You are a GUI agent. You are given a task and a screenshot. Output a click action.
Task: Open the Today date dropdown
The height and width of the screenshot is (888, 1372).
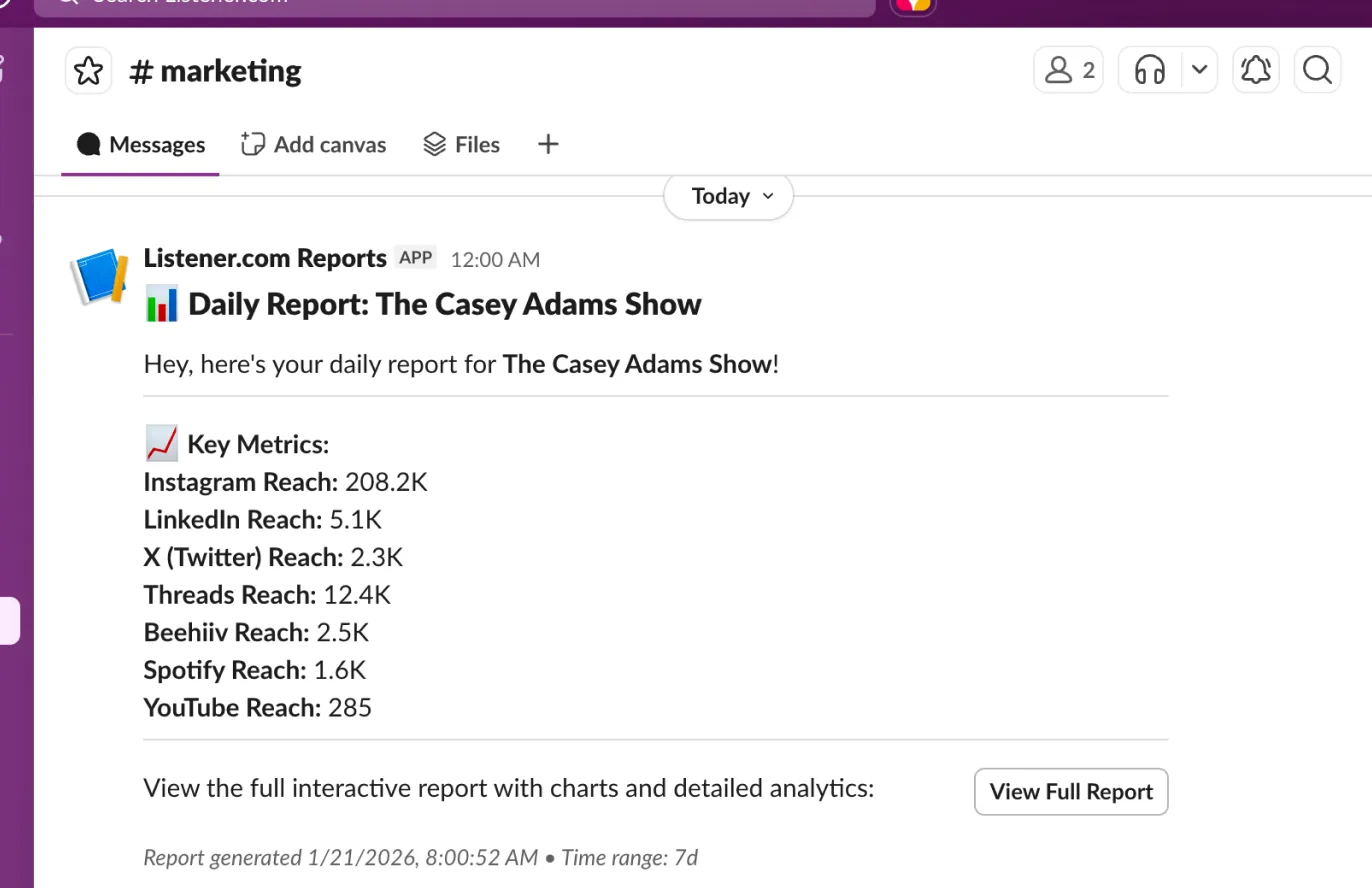tap(729, 196)
